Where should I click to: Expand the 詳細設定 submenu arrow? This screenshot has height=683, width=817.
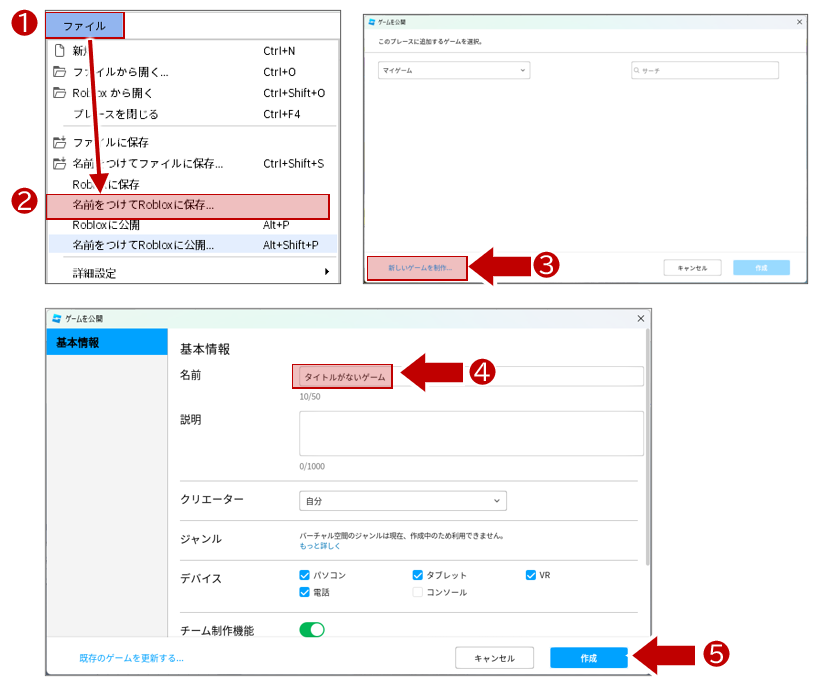(x=327, y=271)
